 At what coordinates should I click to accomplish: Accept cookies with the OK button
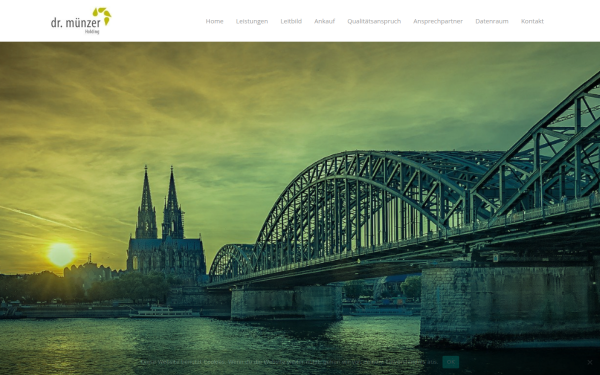pyautogui.click(x=451, y=362)
